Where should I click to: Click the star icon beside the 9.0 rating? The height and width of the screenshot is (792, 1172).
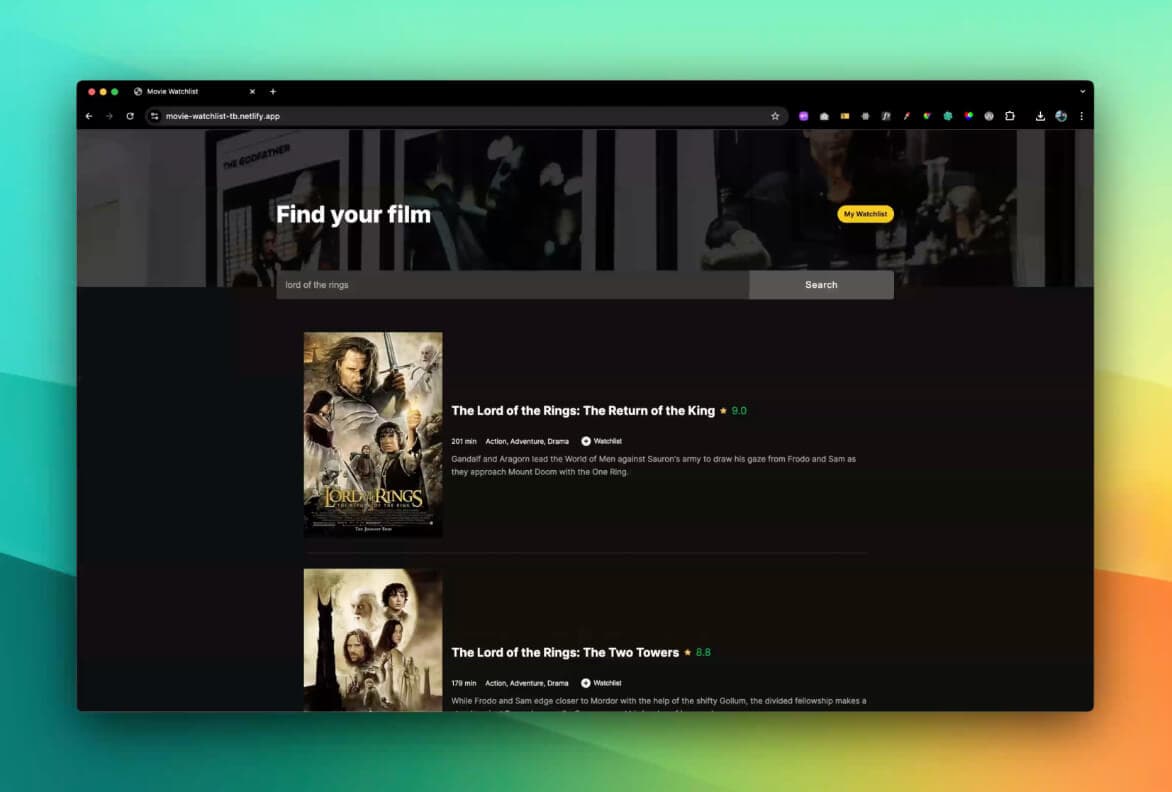click(723, 410)
